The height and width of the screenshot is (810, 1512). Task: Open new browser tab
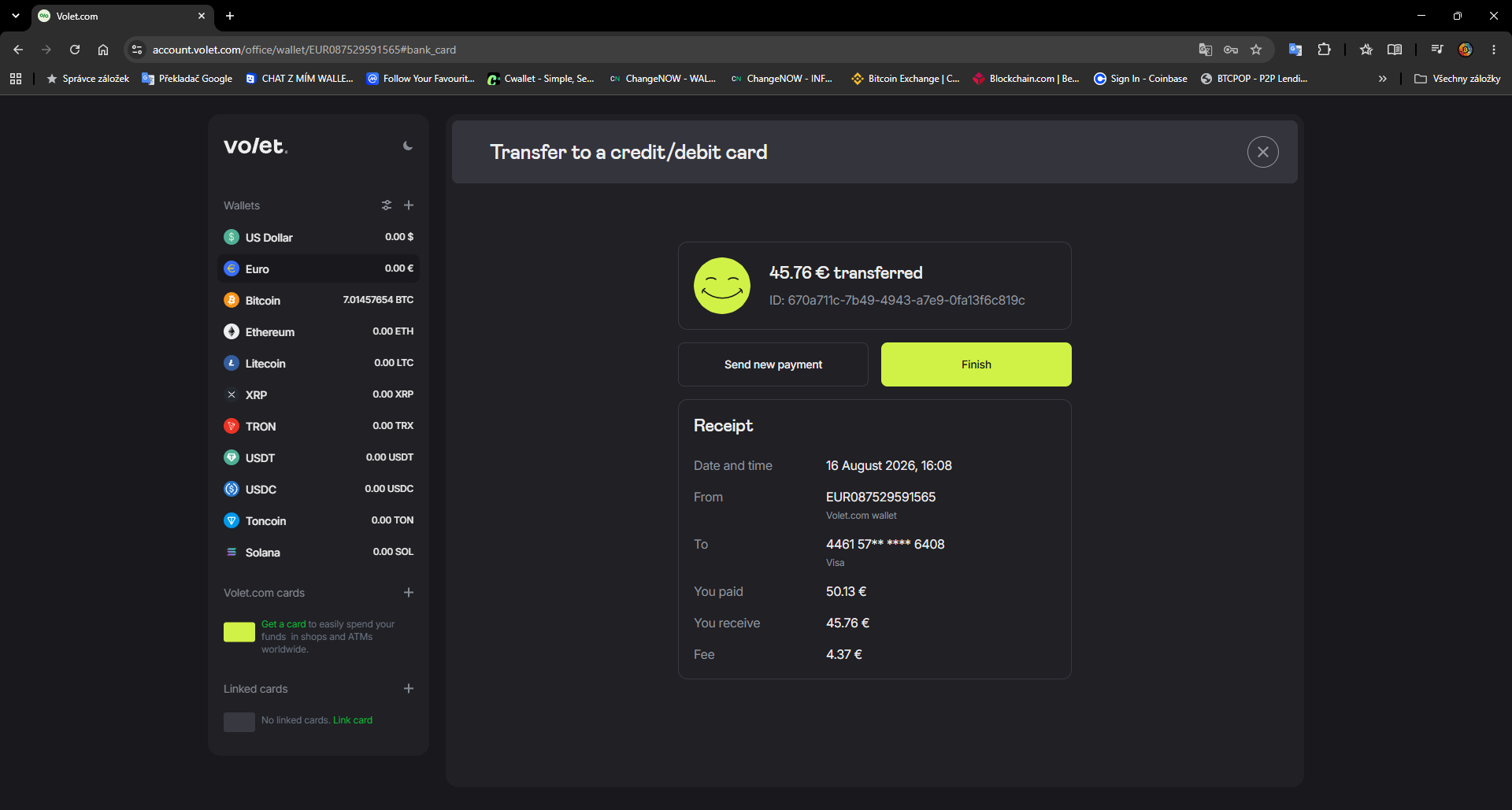coord(230,16)
